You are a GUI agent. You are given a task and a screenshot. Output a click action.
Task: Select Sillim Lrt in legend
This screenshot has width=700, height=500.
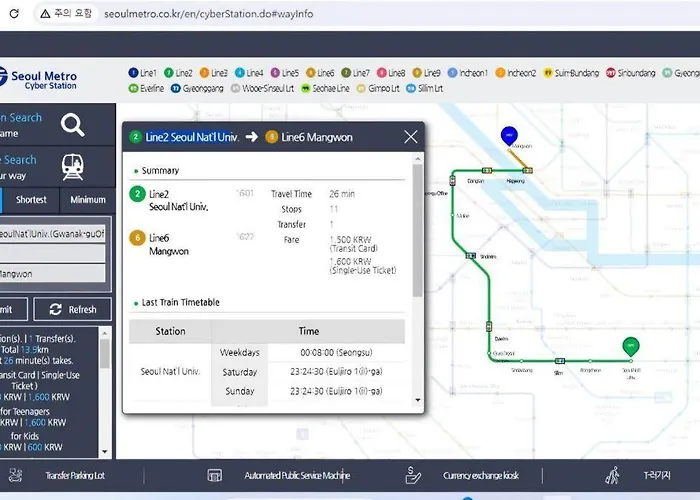click(x=424, y=88)
